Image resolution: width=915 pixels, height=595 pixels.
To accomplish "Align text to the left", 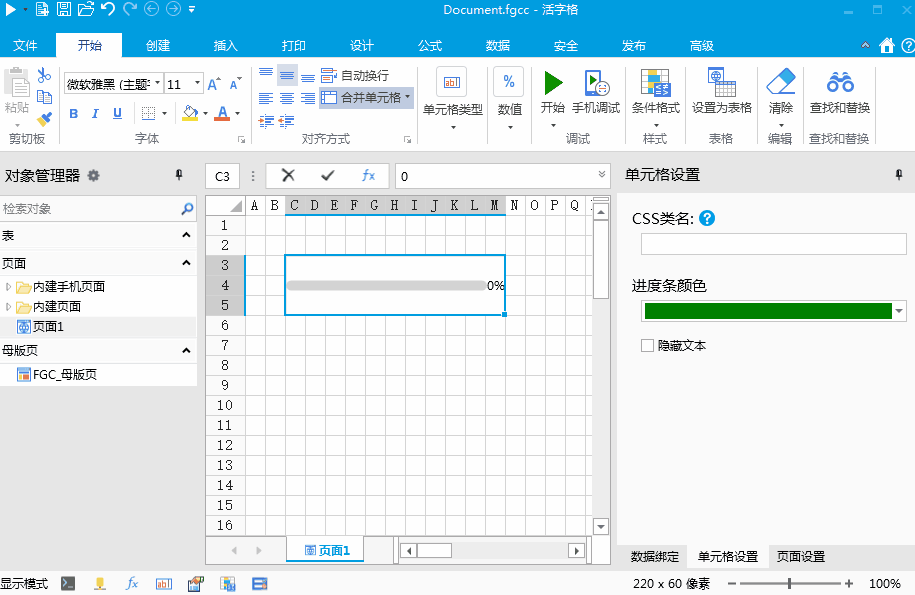I will (x=266, y=98).
